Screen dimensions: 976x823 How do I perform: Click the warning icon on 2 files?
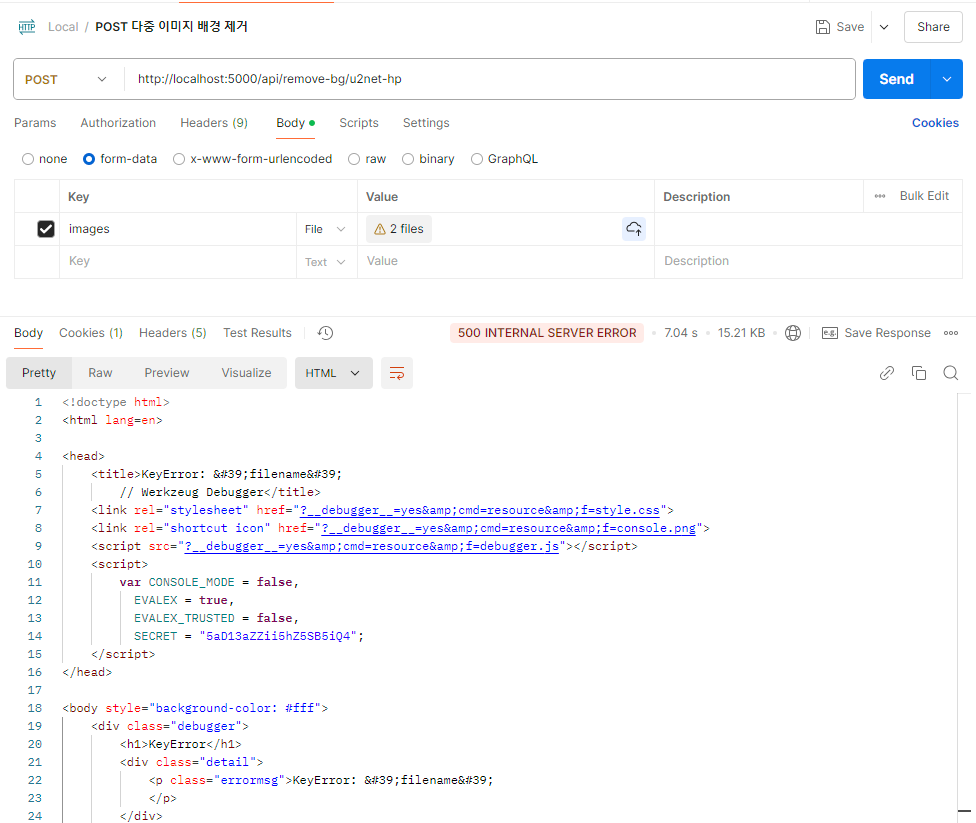380,229
